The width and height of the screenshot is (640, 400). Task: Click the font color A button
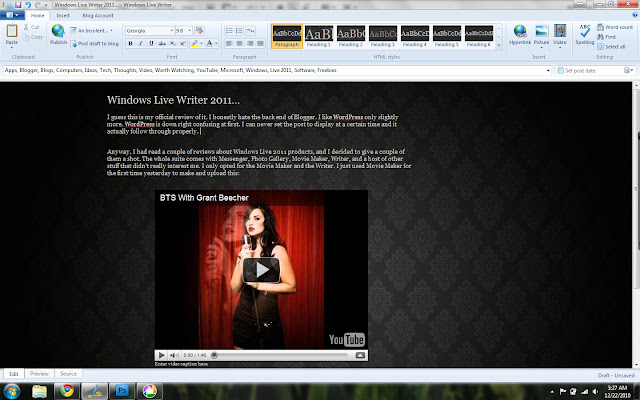(x=209, y=43)
